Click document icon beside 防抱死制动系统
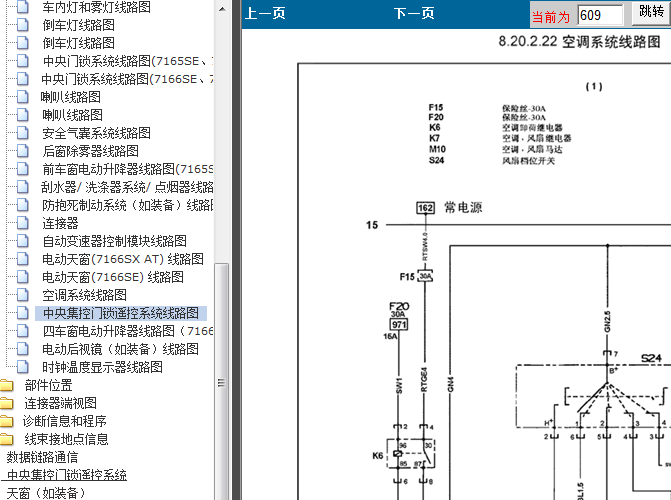Viewport: 671px width, 500px height. [23, 205]
